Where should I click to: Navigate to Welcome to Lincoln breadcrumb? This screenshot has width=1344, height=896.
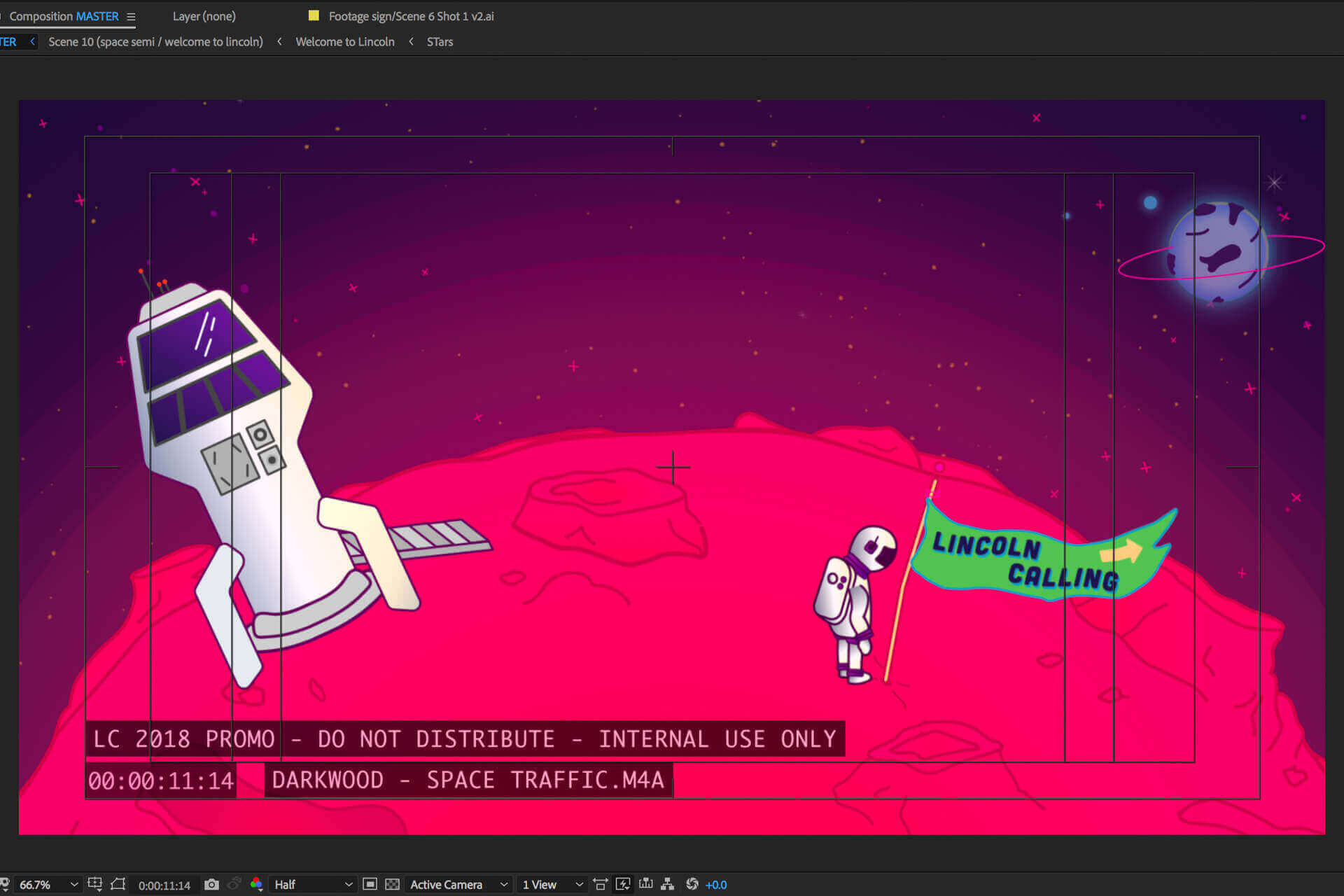(x=345, y=42)
